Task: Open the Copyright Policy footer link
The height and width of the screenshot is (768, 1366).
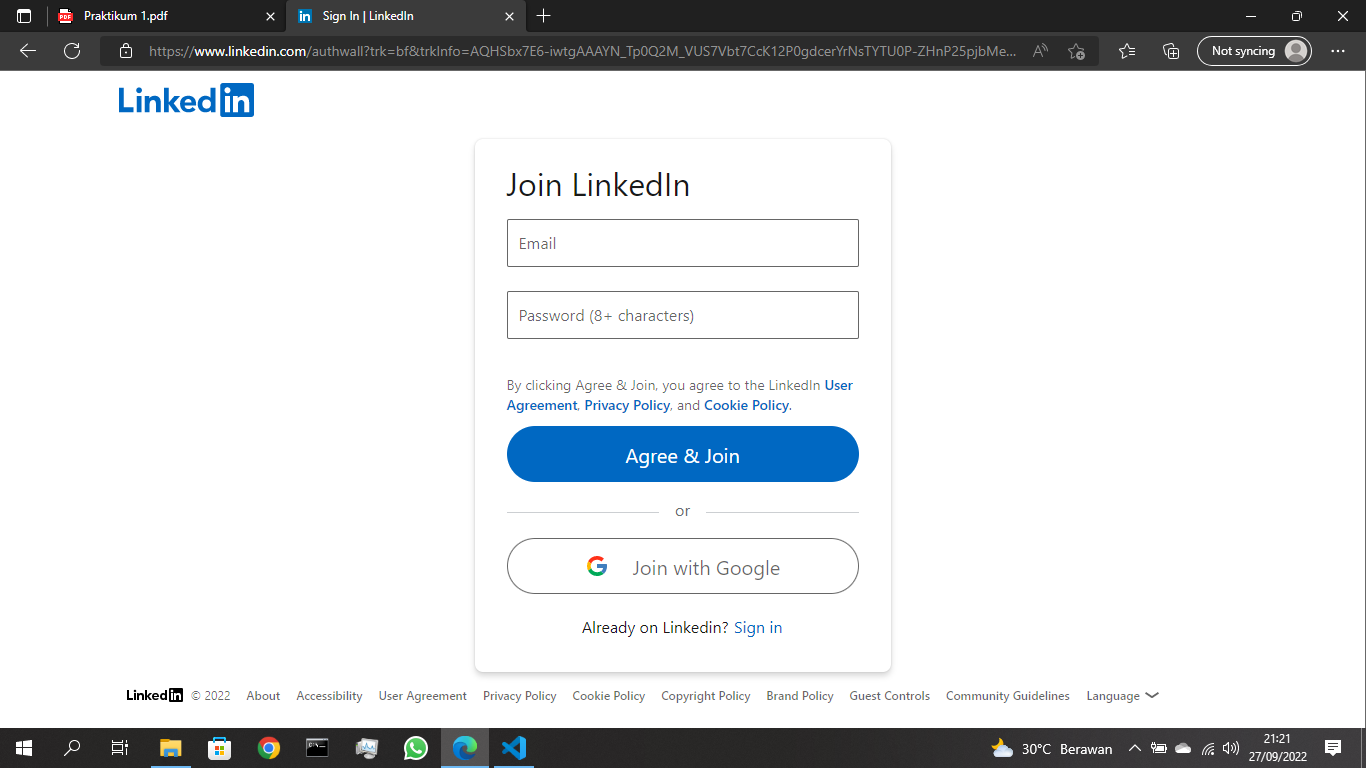Action: pos(705,696)
